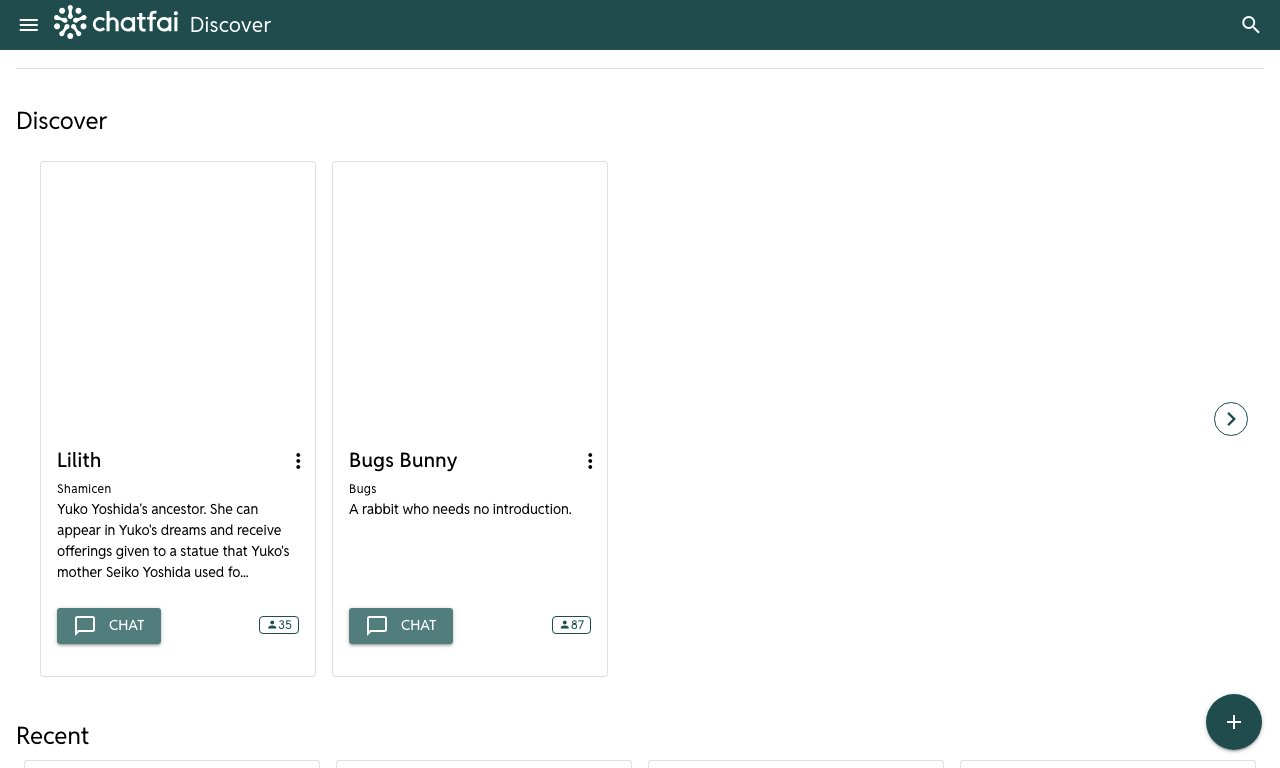
Task: Open Lilith's three-dot options menu
Action: tap(298, 461)
